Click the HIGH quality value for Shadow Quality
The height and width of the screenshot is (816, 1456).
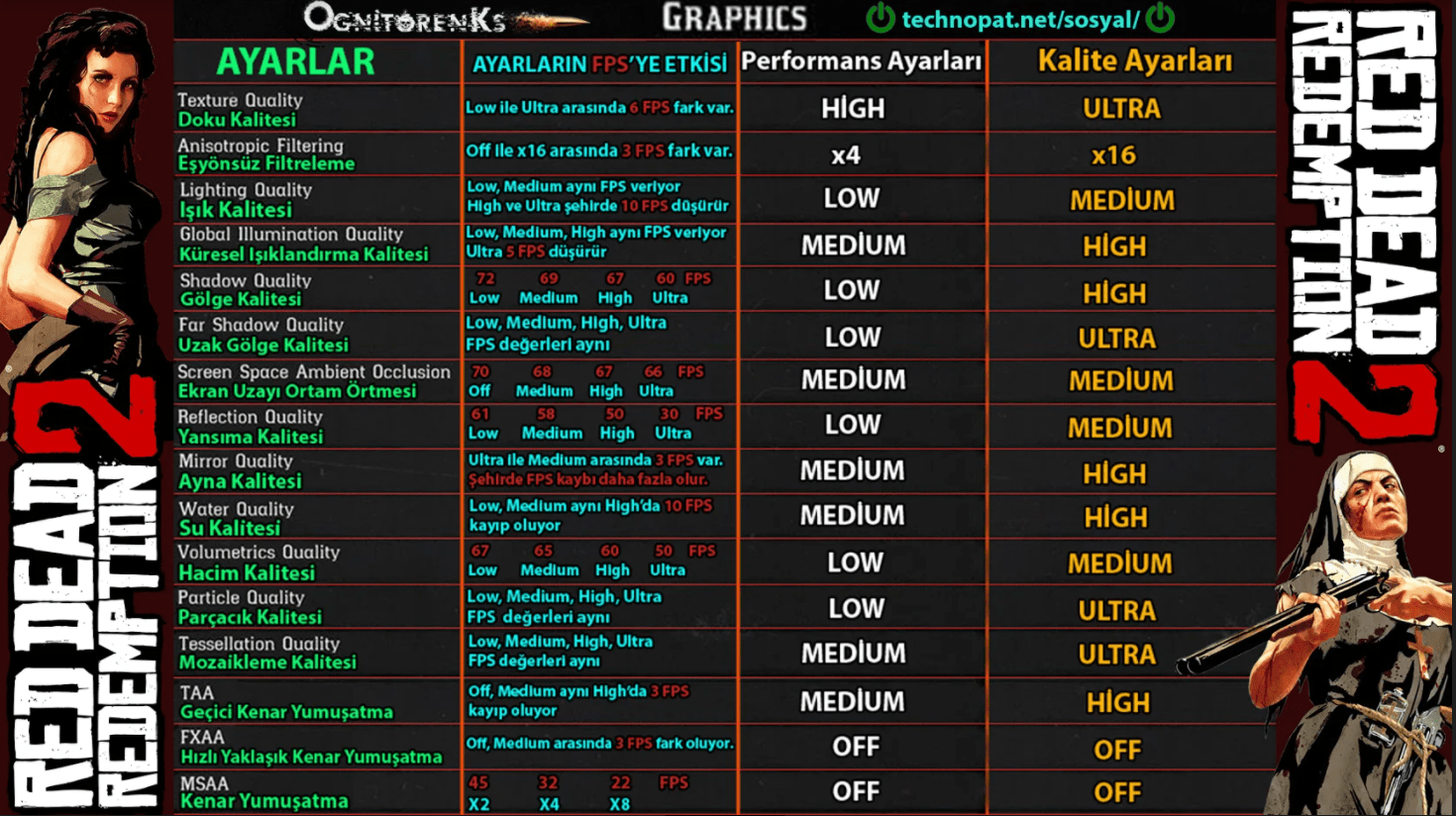point(1114,294)
